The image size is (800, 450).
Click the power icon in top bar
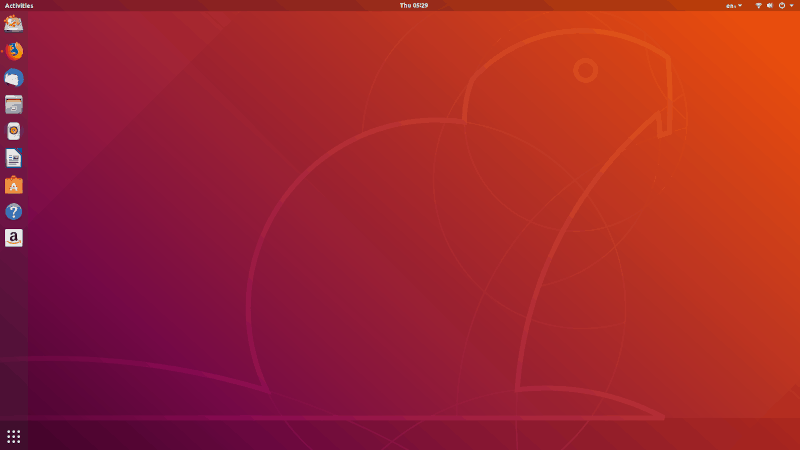tap(782, 6)
